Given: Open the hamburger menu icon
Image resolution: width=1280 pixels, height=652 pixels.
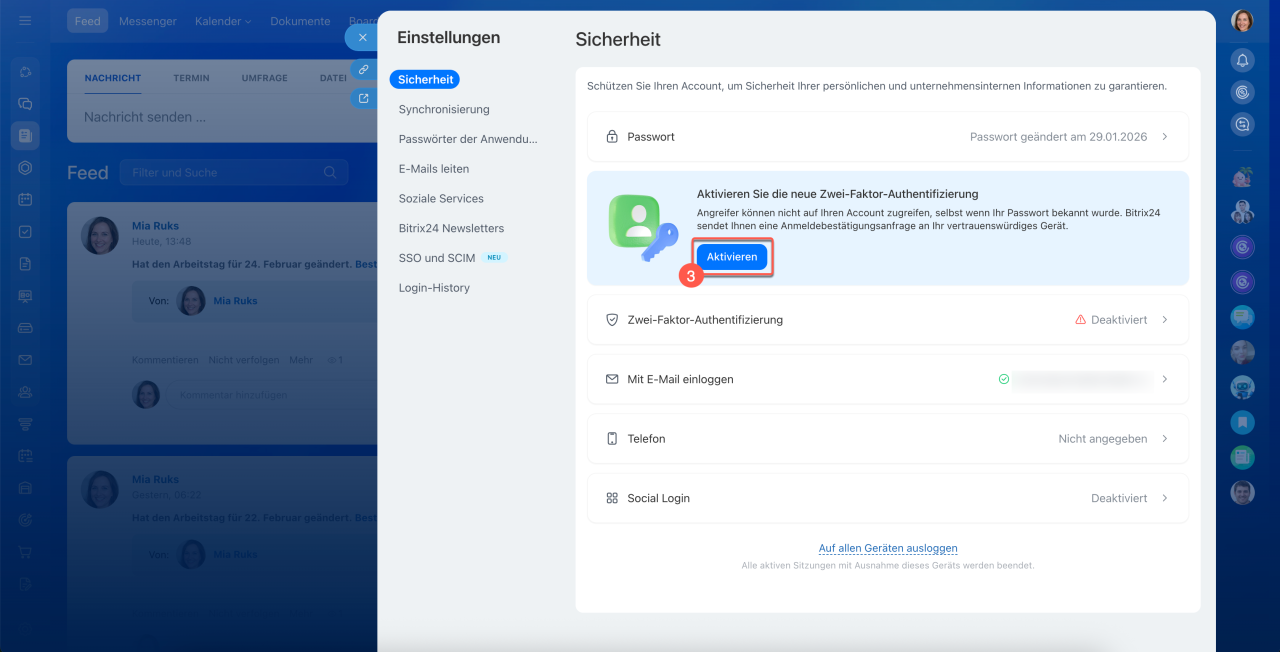Looking at the screenshot, I should pyautogui.click(x=25, y=21).
